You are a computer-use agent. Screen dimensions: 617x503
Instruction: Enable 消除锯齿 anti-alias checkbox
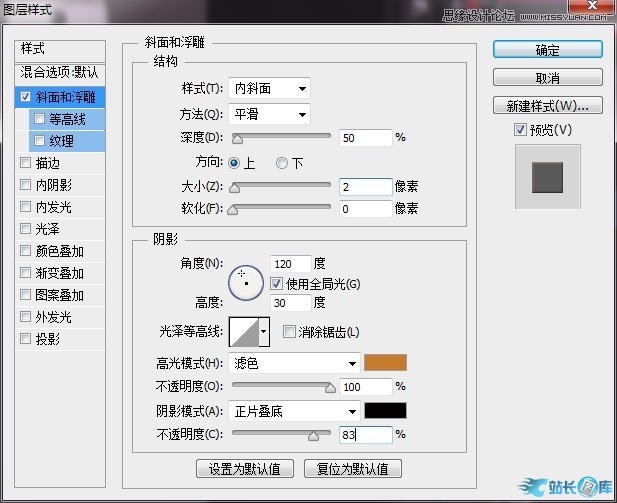click(x=290, y=332)
